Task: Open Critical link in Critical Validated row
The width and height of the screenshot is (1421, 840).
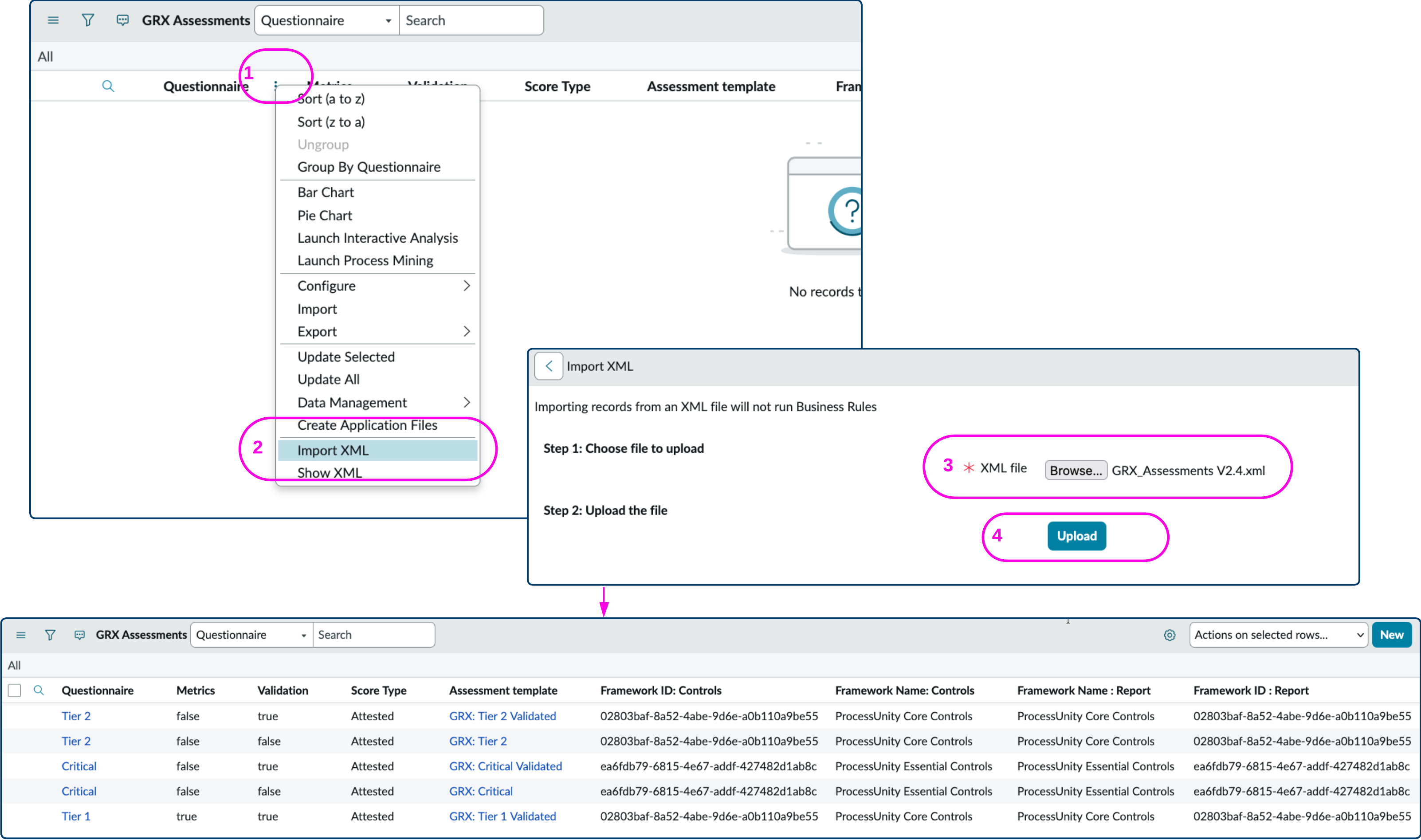Action: click(79, 766)
